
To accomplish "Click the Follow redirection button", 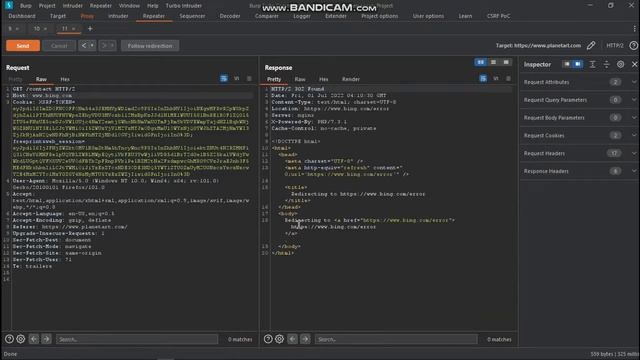I will pos(150,46).
